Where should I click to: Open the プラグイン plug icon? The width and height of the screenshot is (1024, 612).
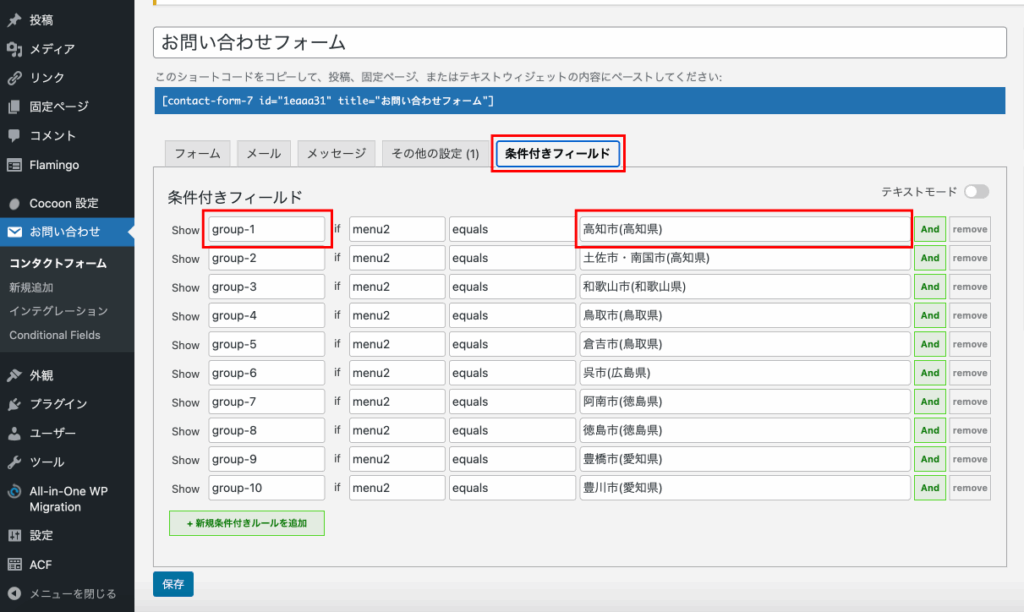pyautogui.click(x=14, y=405)
